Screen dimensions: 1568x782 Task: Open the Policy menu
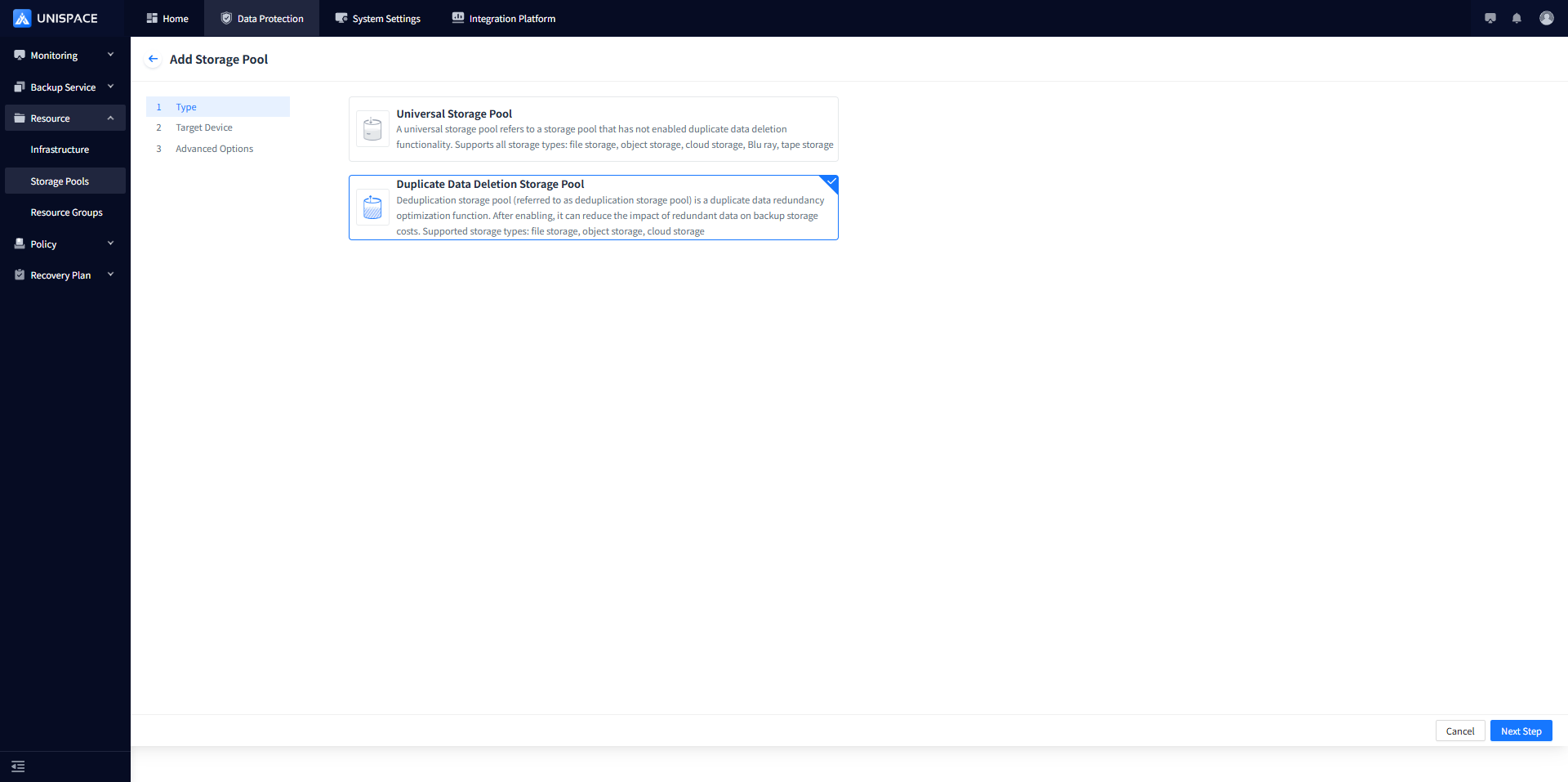pos(65,244)
